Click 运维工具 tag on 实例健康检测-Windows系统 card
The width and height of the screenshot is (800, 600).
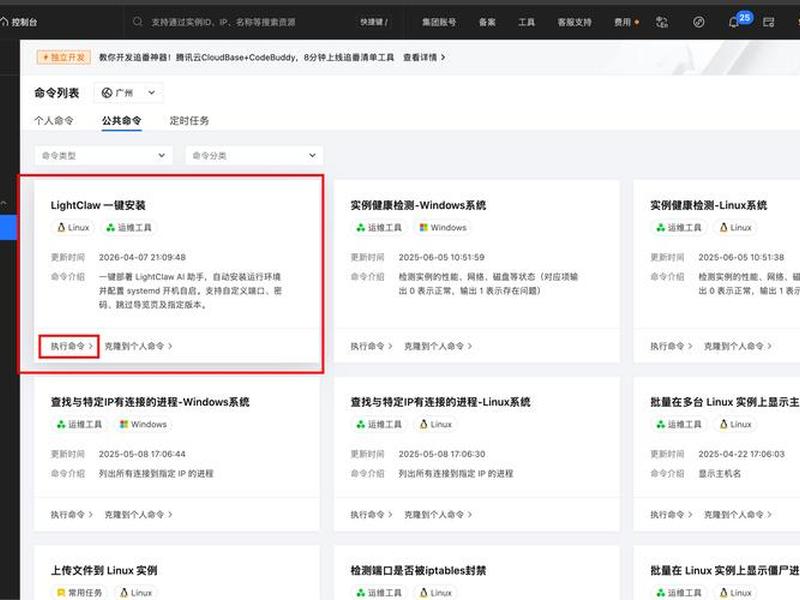(x=379, y=228)
